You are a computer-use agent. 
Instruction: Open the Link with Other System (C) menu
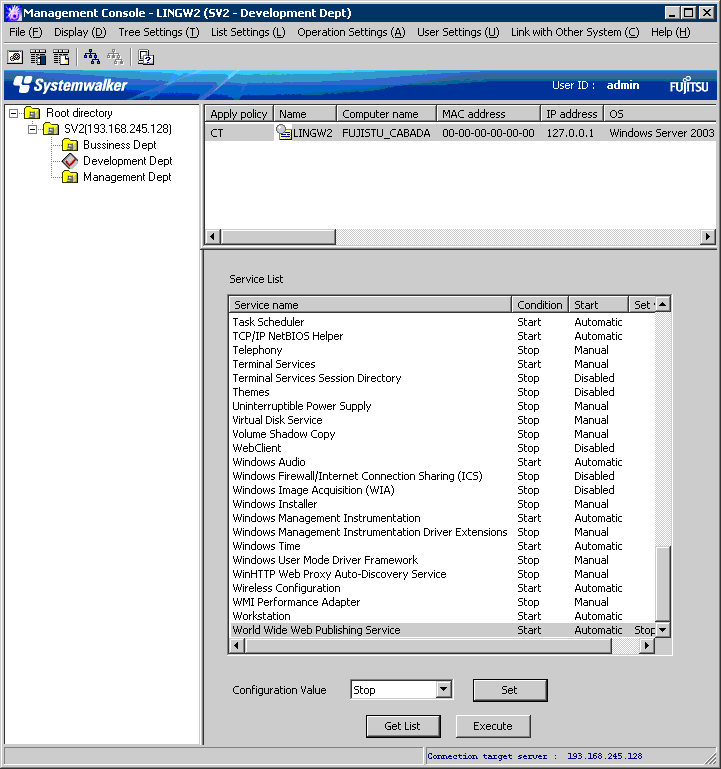click(x=575, y=32)
